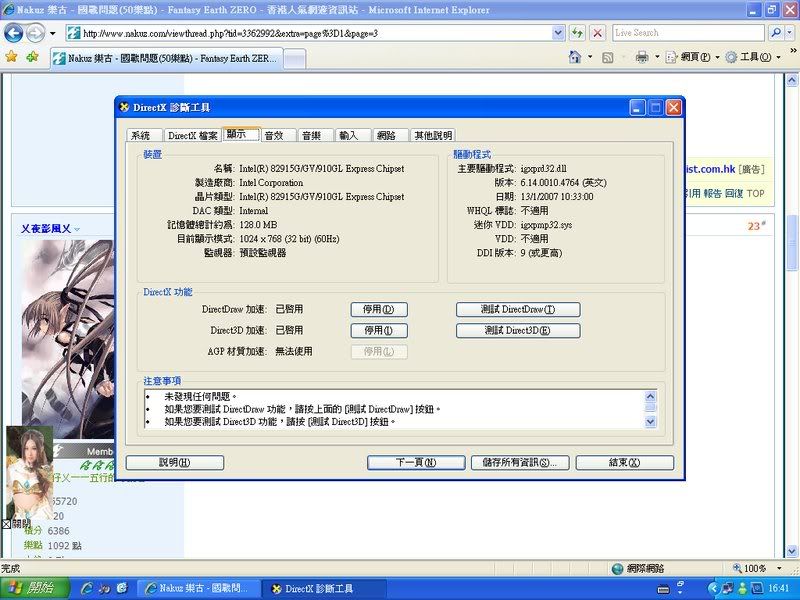Click the 儲存所有資訊(S)... button
This screenshot has height=600, width=800.
pyautogui.click(x=520, y=463)
